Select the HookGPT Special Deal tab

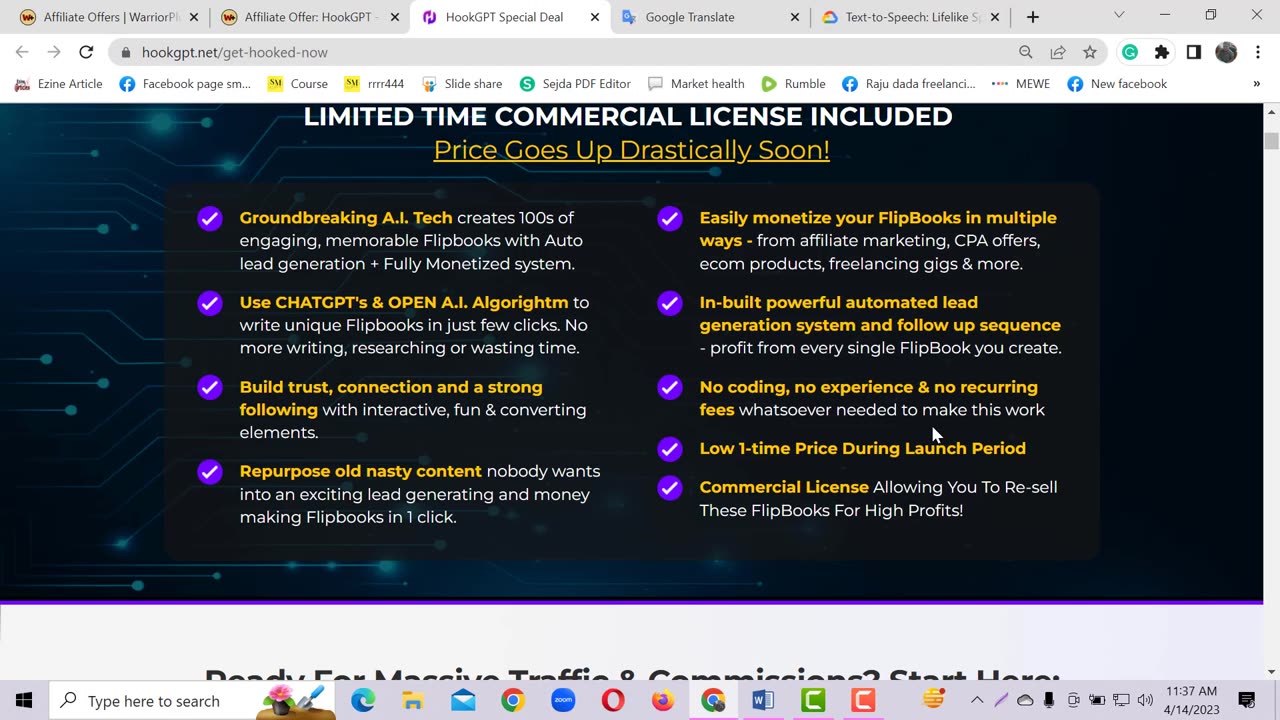tap(510, 17)
